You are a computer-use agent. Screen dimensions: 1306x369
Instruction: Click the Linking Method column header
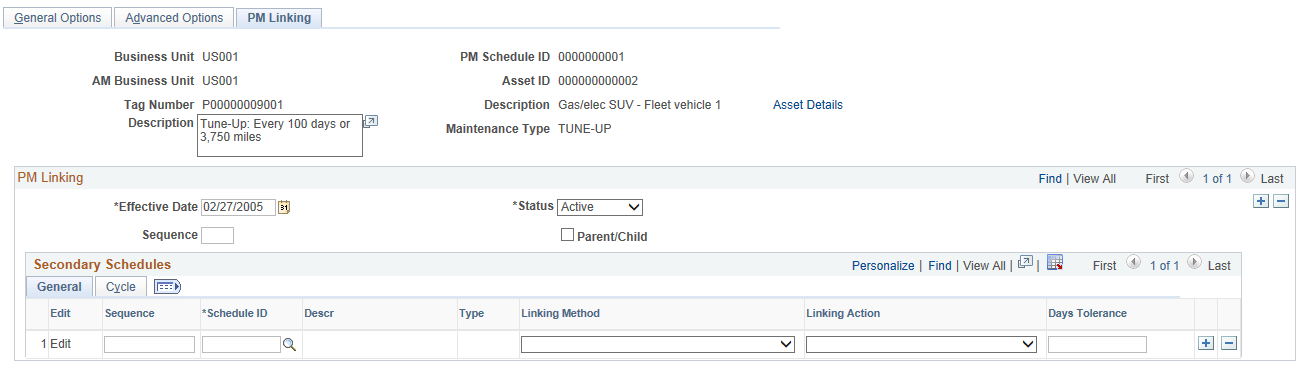tap(560, 313)
